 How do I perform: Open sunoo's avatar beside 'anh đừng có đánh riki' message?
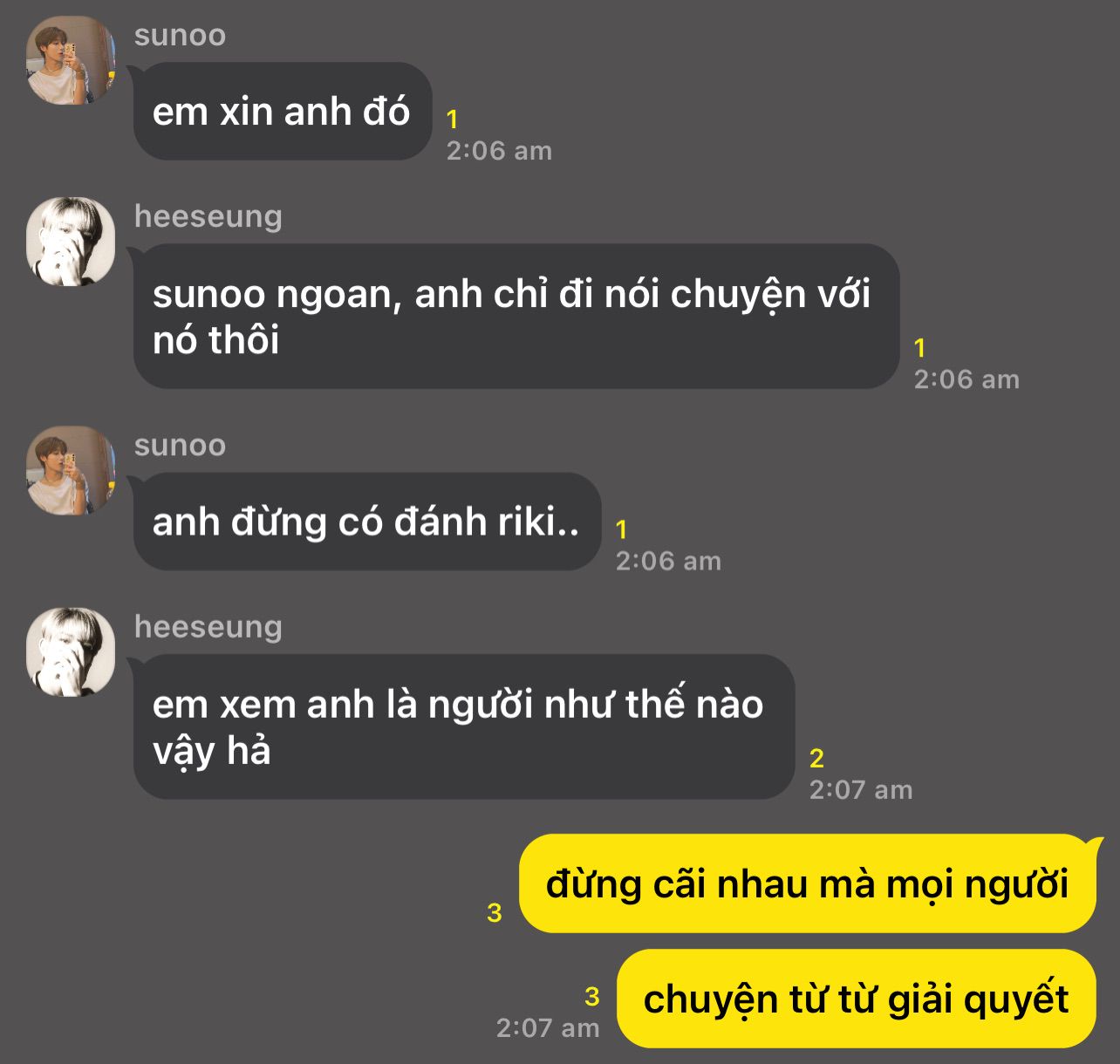(71, 470)
